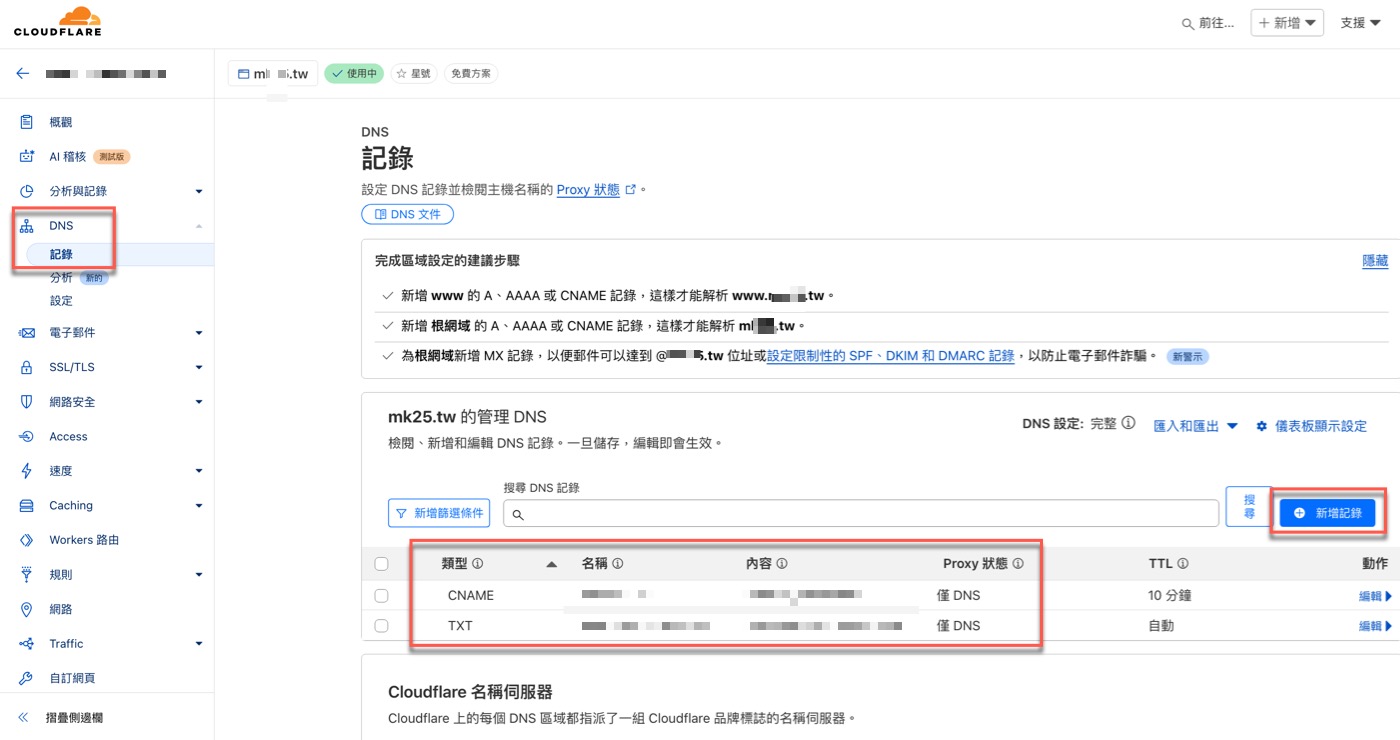Click the 速度 lightning icon
Screen dimensions: 1400x740
[28, 471]
